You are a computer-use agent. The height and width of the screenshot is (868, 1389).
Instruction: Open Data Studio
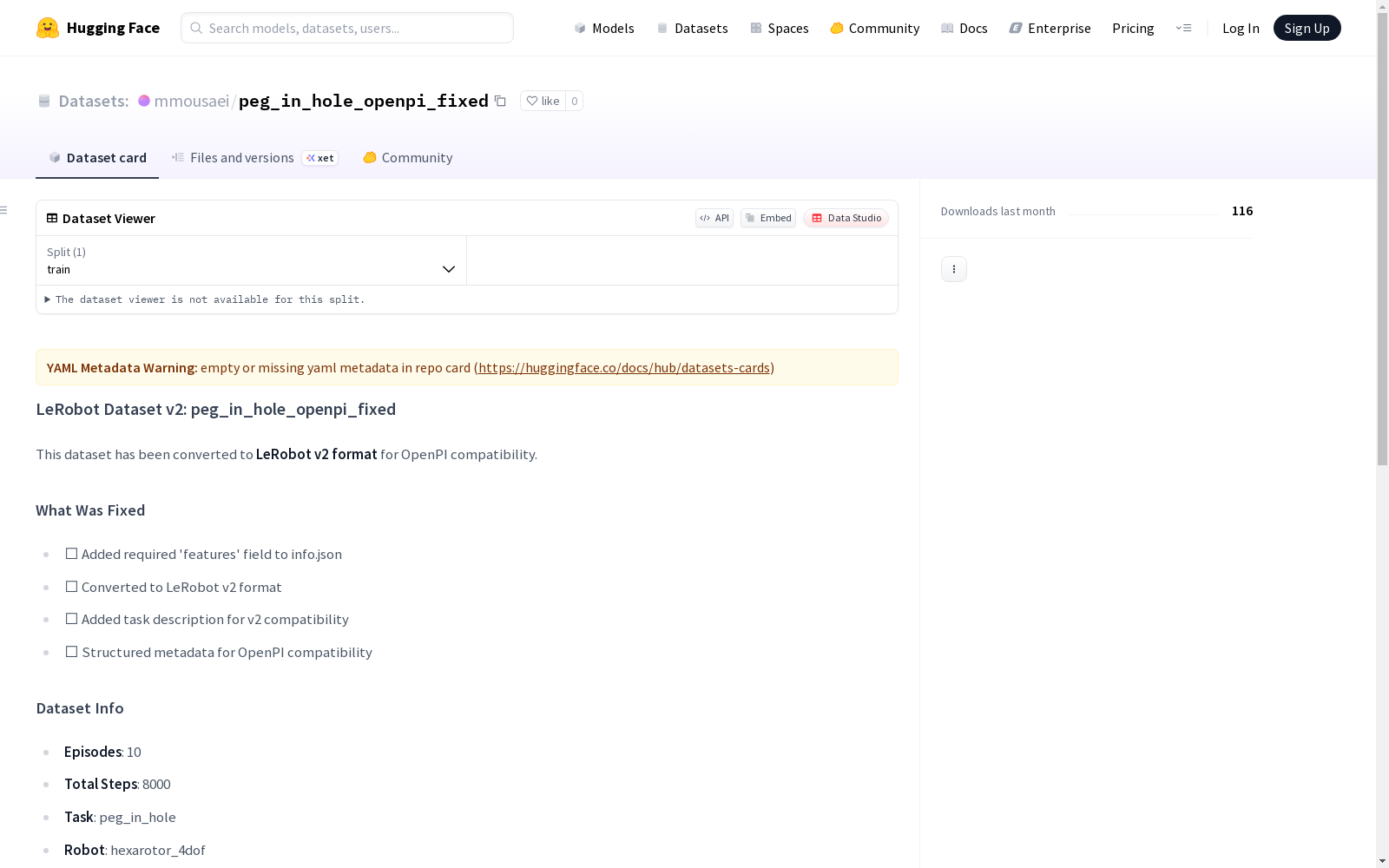coord(846,218)
